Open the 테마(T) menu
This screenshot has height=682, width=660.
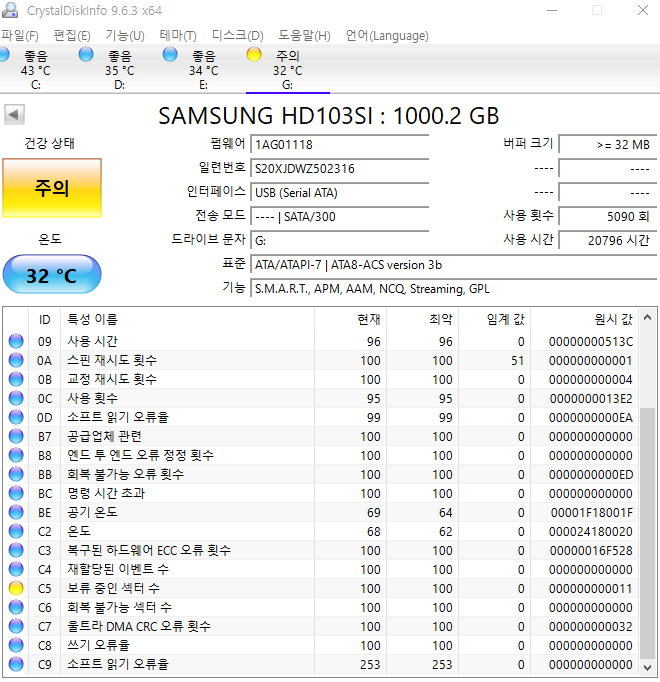178,35
